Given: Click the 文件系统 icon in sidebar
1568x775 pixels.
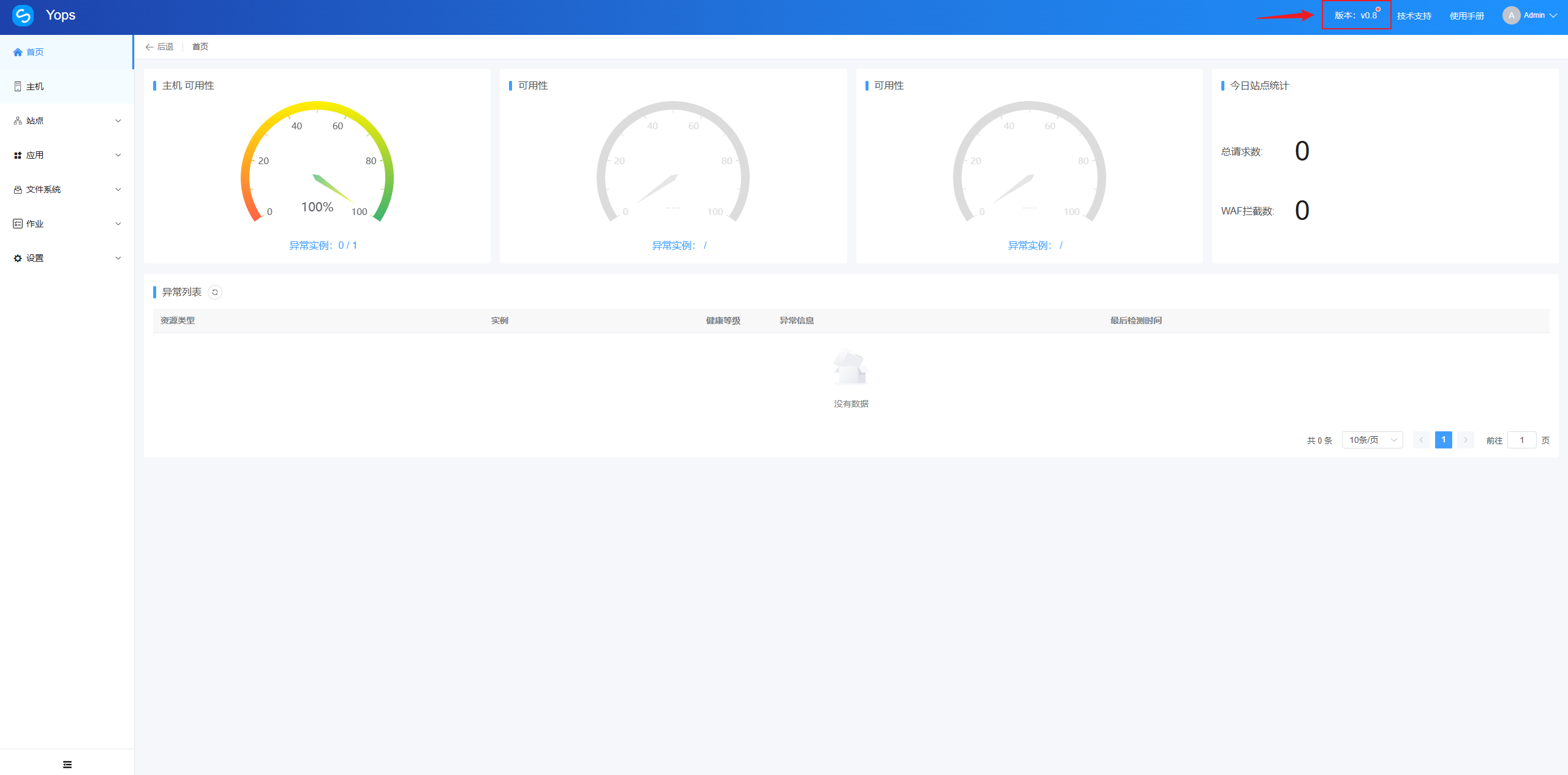Looking at the screenshot, I should (x=18, y=189).
